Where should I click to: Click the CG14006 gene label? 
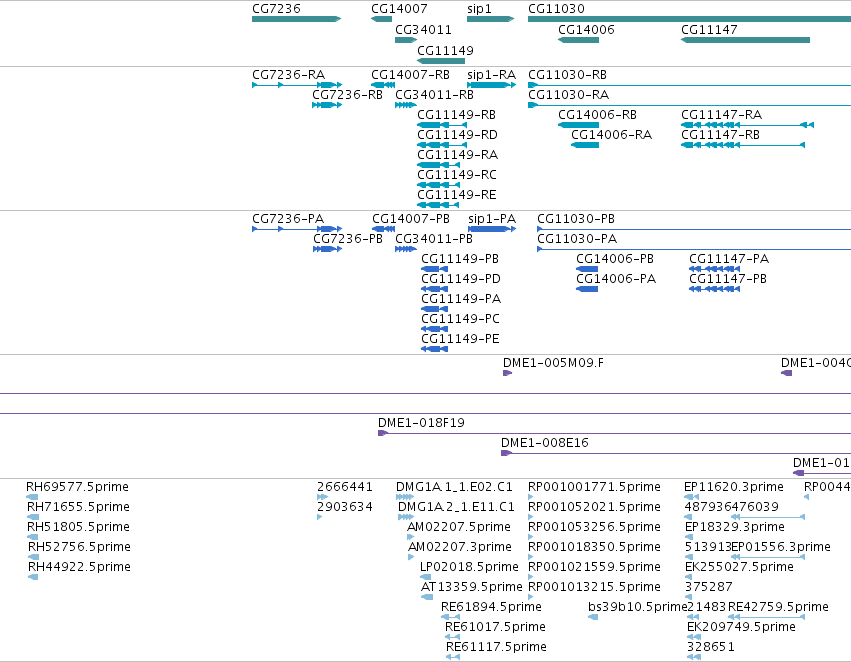pyautogui.click(x=586, y=30)
